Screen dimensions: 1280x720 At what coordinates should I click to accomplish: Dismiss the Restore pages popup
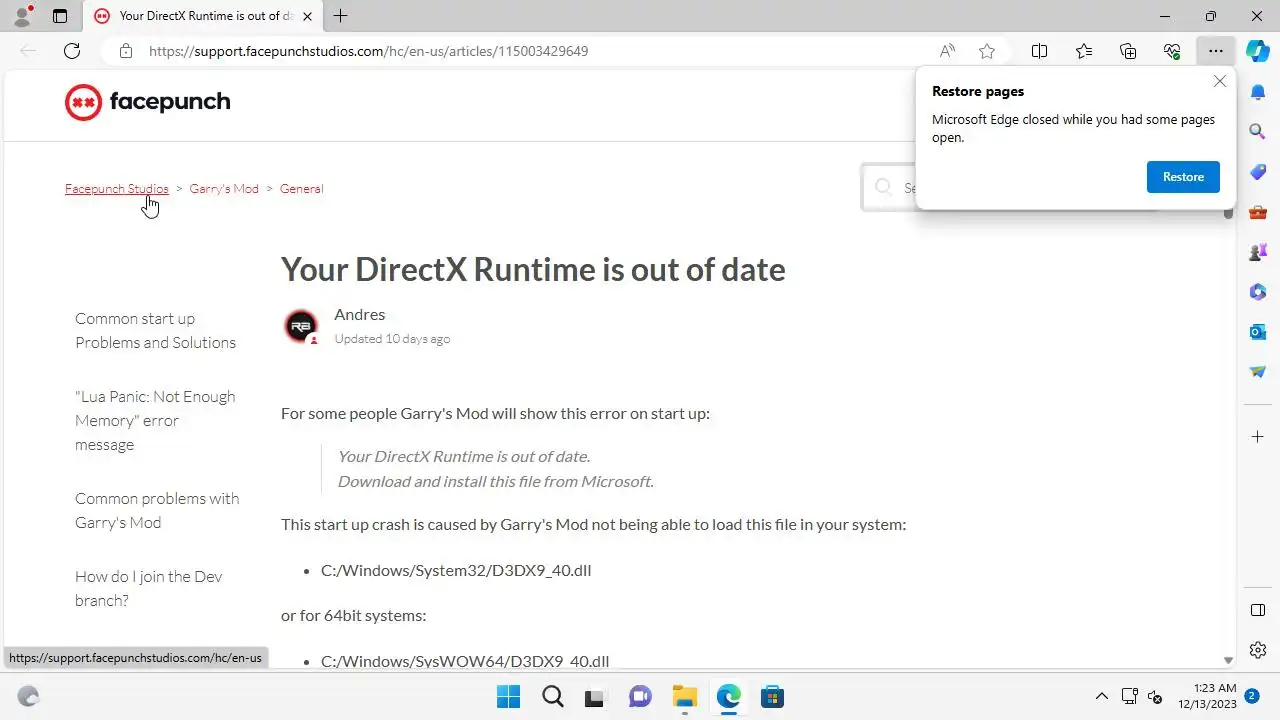(x=1219, y=81)
